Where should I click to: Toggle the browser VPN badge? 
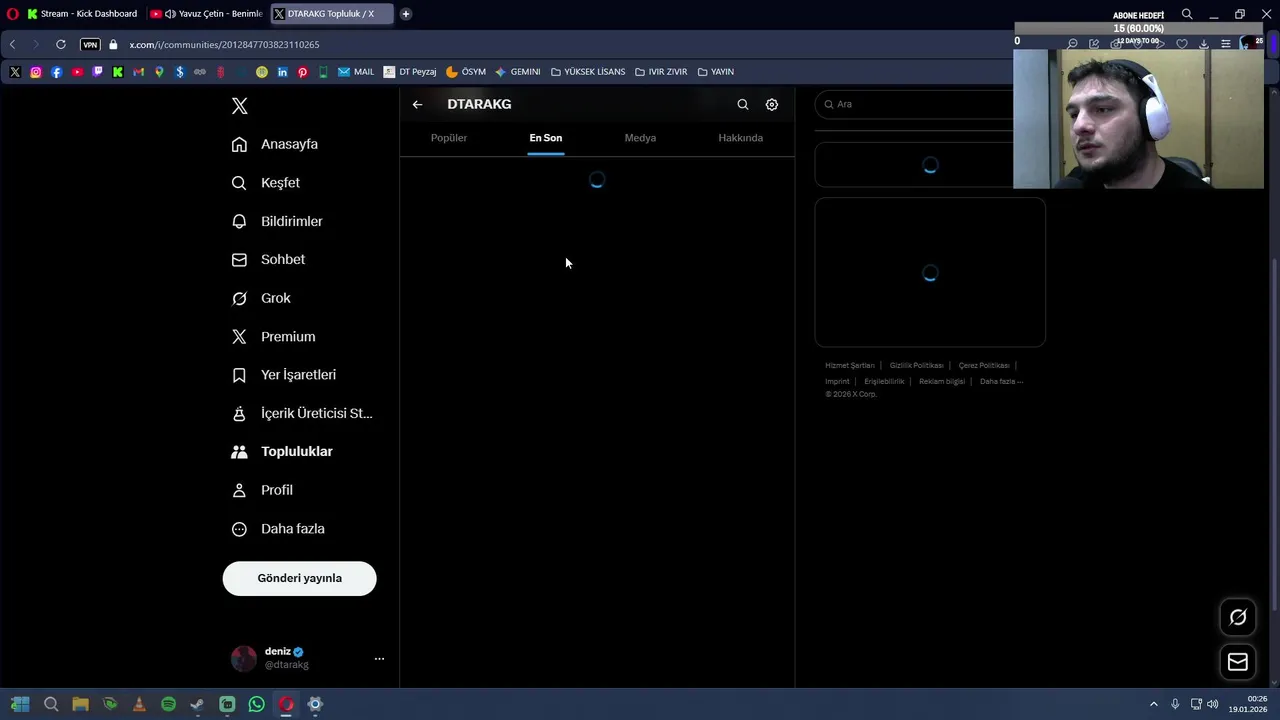[90, 45]
